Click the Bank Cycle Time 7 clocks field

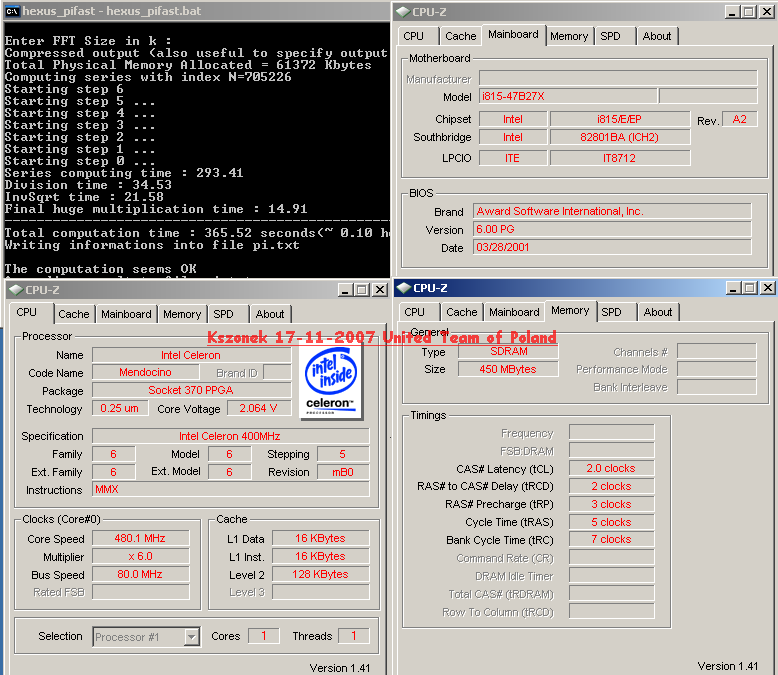[x=612, y=539]
